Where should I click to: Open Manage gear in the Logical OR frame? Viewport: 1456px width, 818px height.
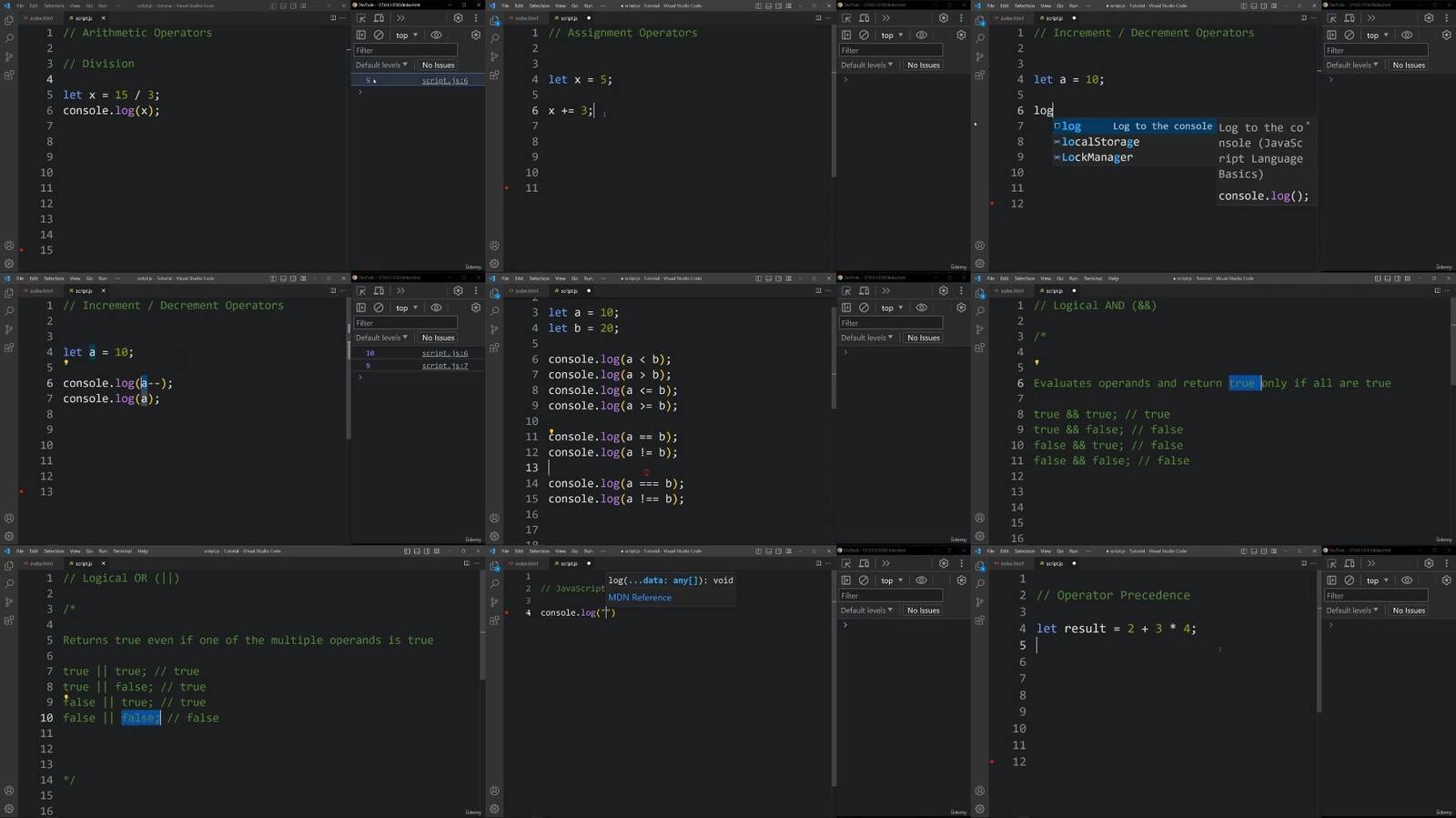pos(9,809)
